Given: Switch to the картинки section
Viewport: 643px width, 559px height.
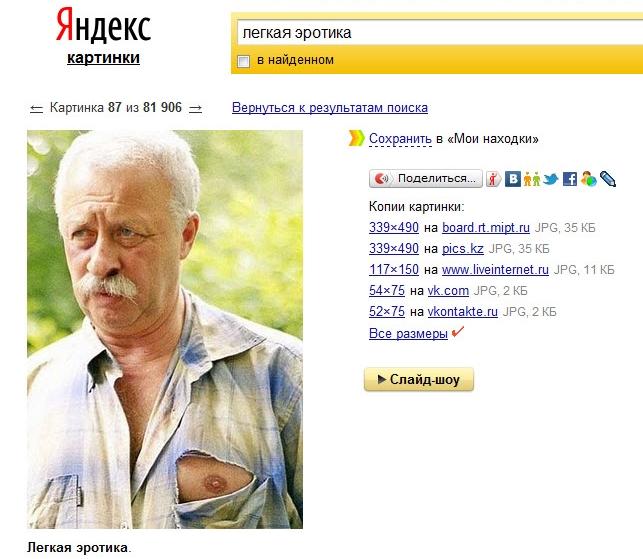Looking at the screenshot, I should (x=103, y=58).
